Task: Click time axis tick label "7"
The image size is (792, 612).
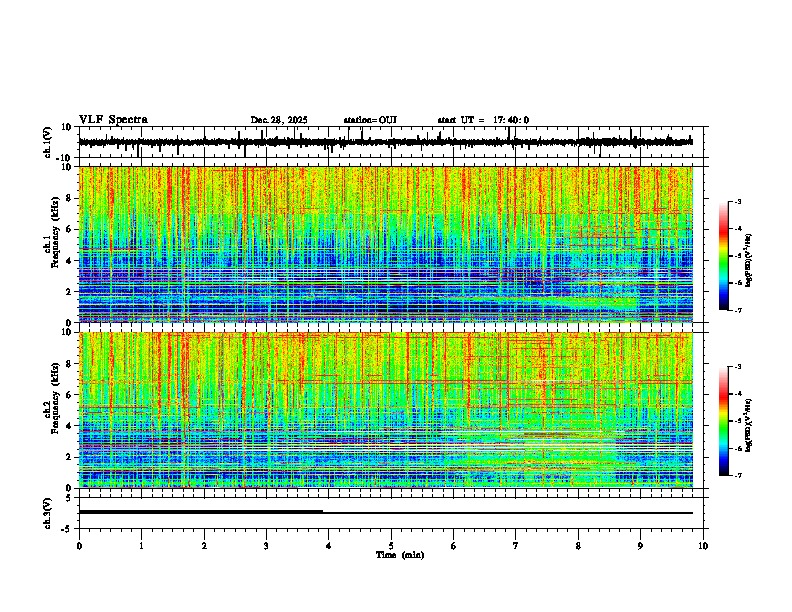Action: 516,545
